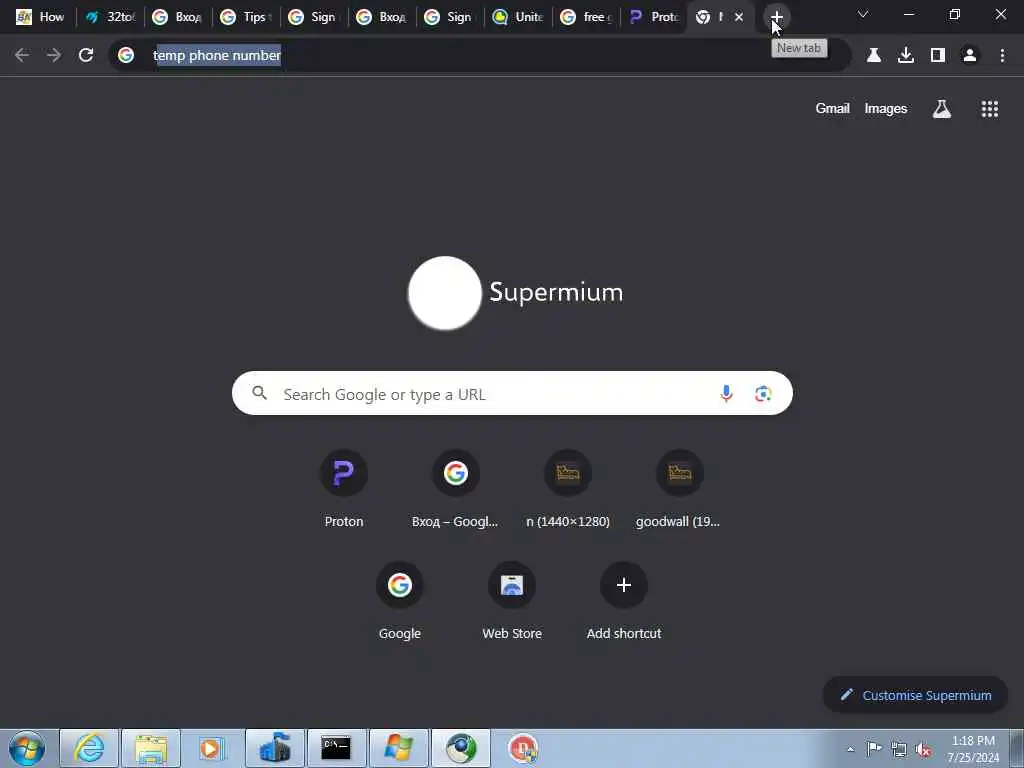Show hidden system tray icons
This screenshot has width=1024, height=768.
(850, 749)
